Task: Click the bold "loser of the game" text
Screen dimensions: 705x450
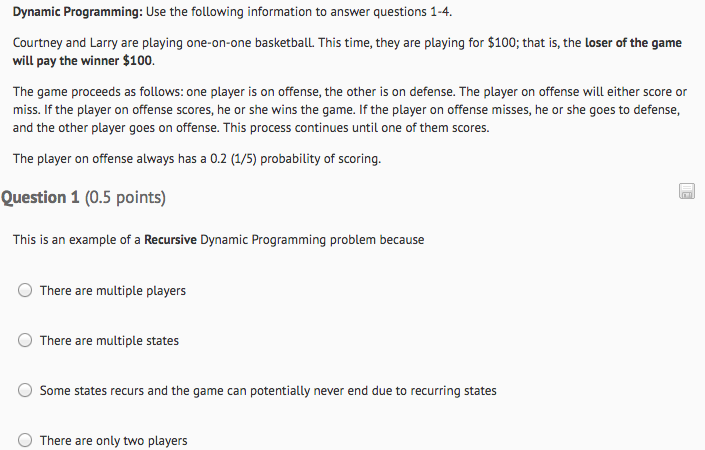Action: (633, 43)
